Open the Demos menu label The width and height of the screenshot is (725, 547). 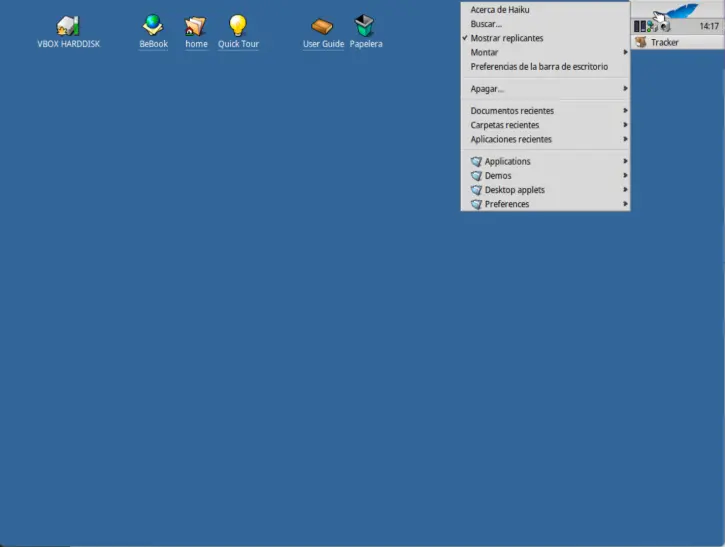[498, 176]
